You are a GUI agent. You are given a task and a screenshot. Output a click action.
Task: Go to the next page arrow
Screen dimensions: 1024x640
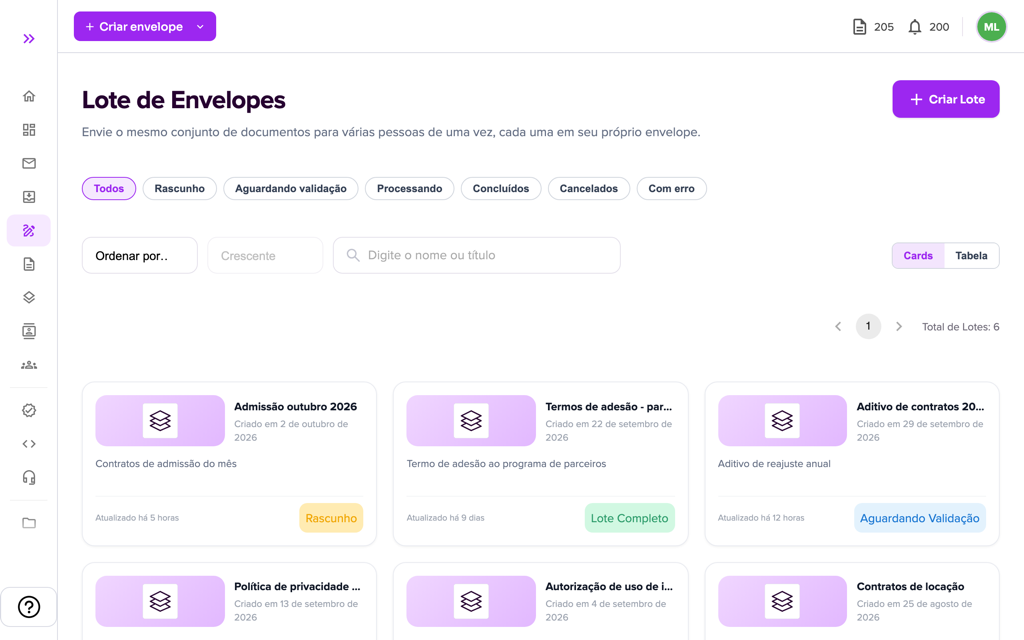click(x=899, y=327)
